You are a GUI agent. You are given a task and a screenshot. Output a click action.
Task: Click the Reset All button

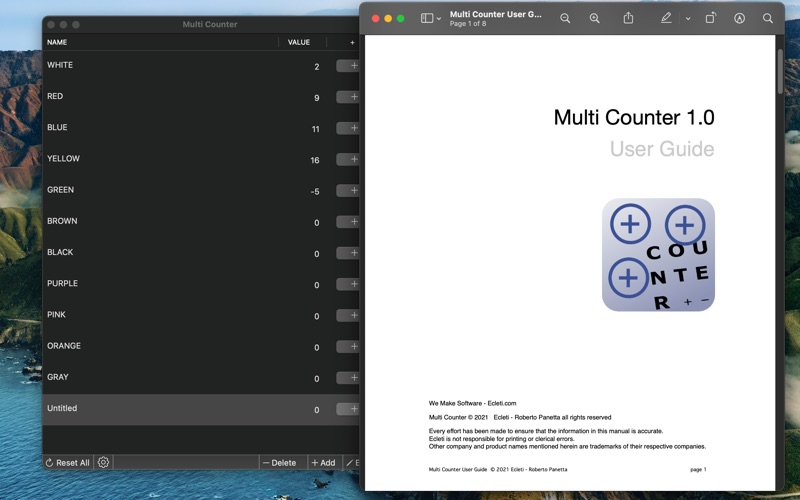pyautogui.click(x=67, y=463)
